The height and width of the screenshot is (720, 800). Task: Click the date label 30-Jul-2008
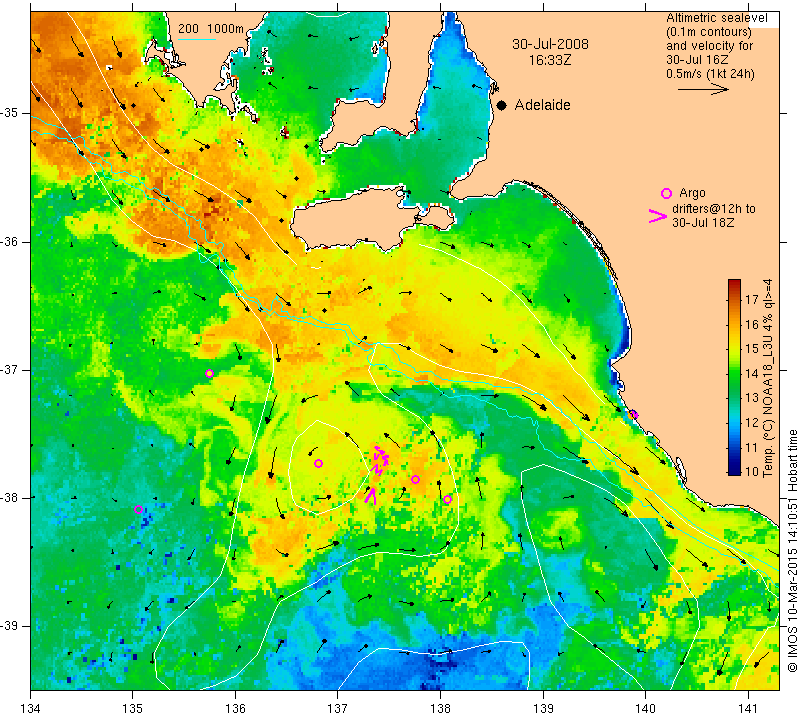(550, 44)
